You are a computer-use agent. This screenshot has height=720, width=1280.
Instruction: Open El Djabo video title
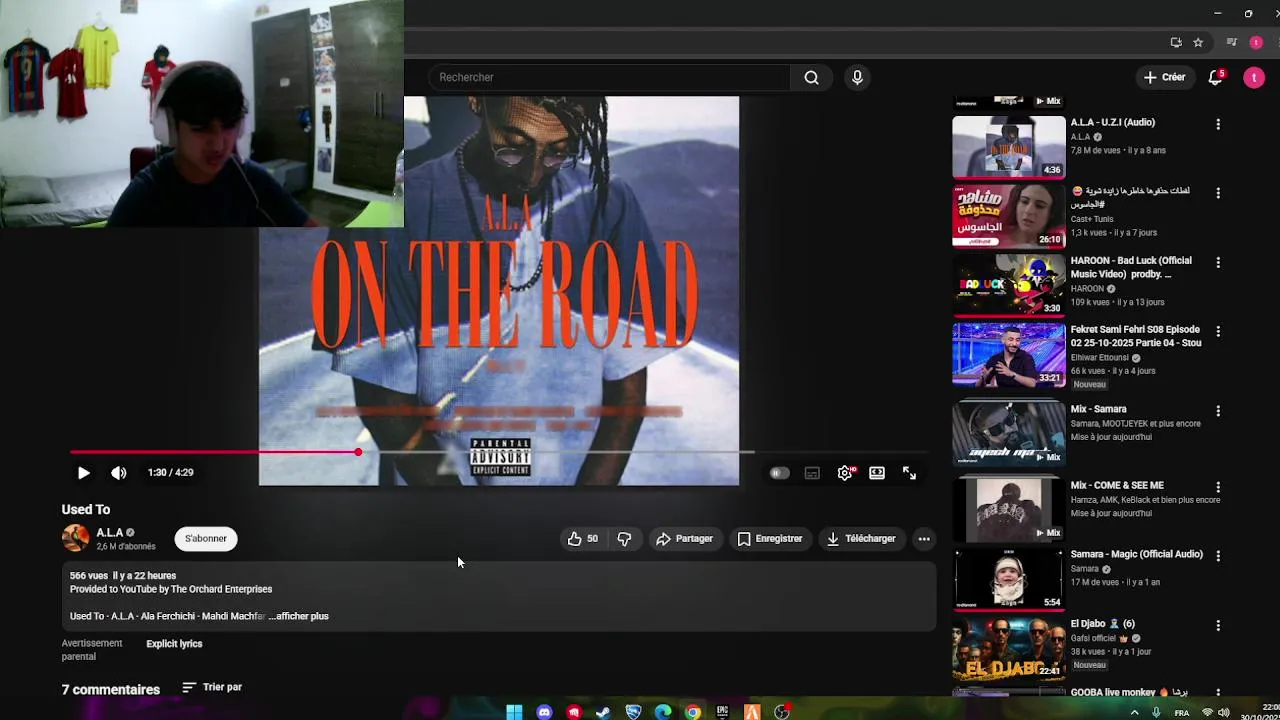click(x=1102, y=624)
